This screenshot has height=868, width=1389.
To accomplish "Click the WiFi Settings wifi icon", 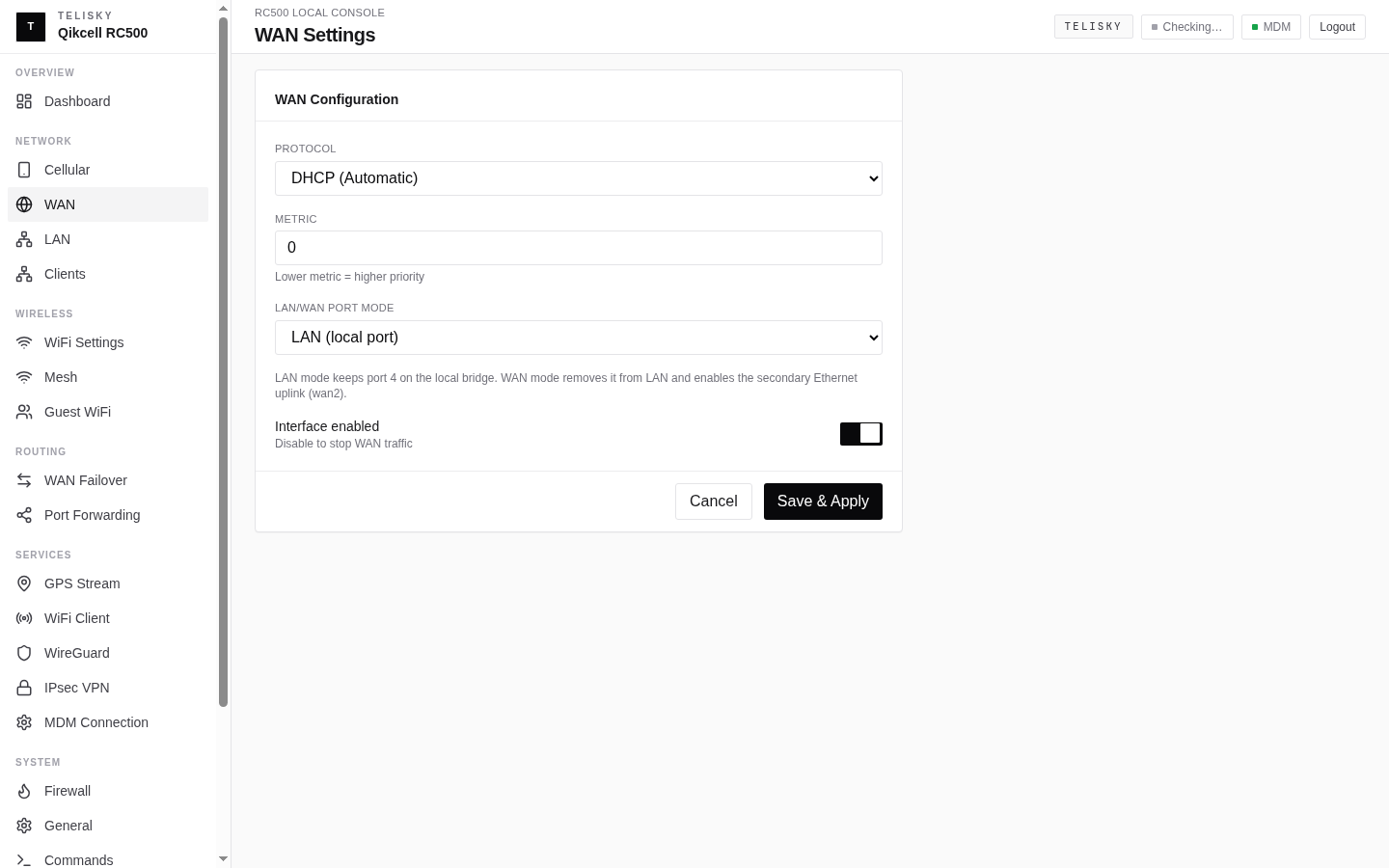I will pos(24,342).
